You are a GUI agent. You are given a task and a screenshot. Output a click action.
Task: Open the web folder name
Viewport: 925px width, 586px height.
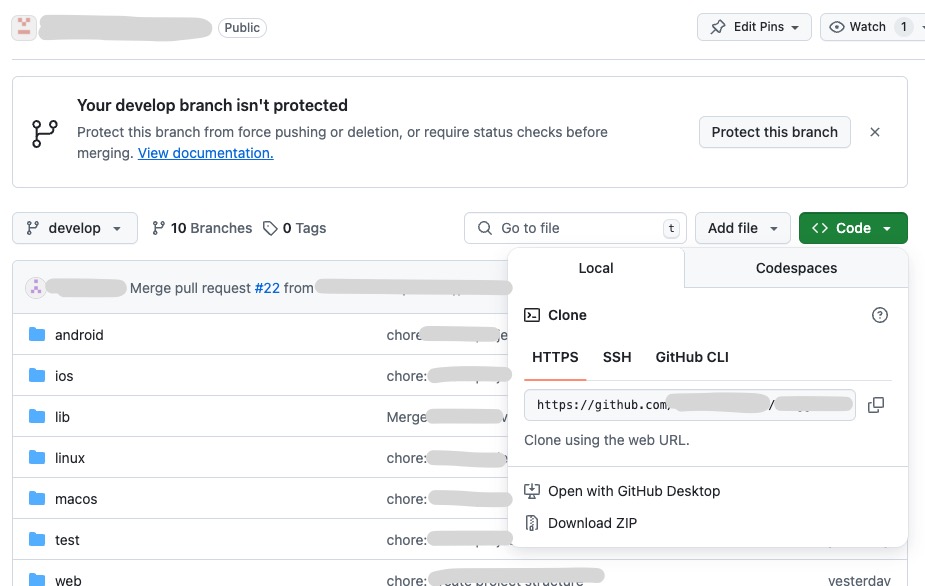coord(68,580)
